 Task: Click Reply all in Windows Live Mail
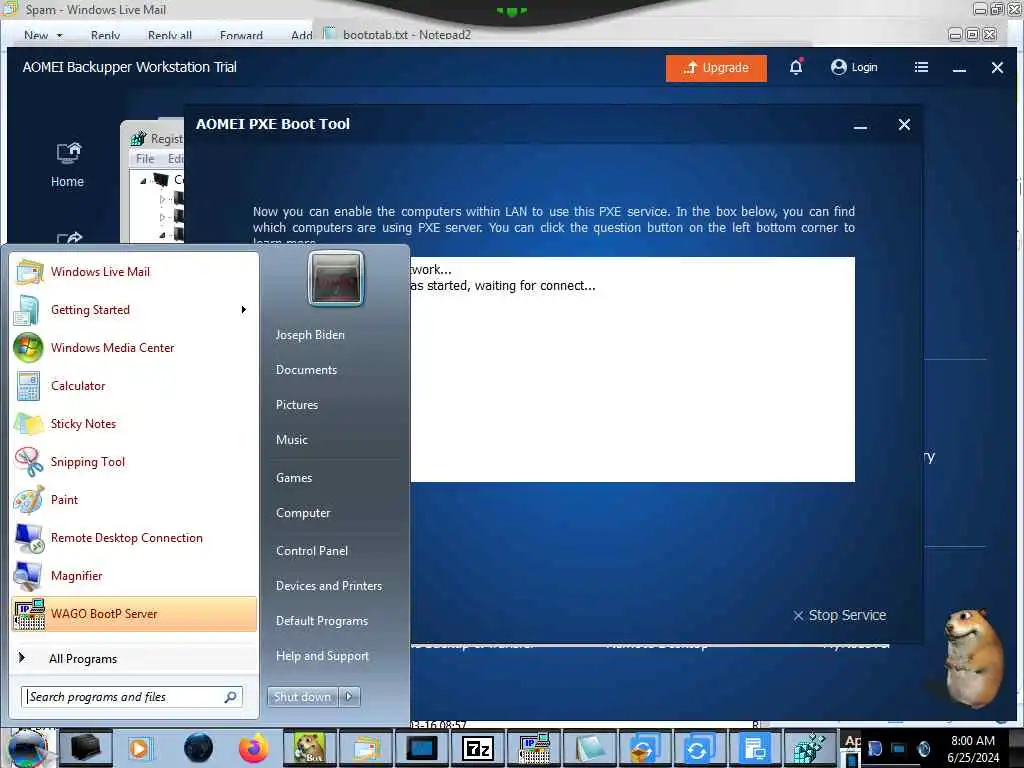click(x=170, y=35)
